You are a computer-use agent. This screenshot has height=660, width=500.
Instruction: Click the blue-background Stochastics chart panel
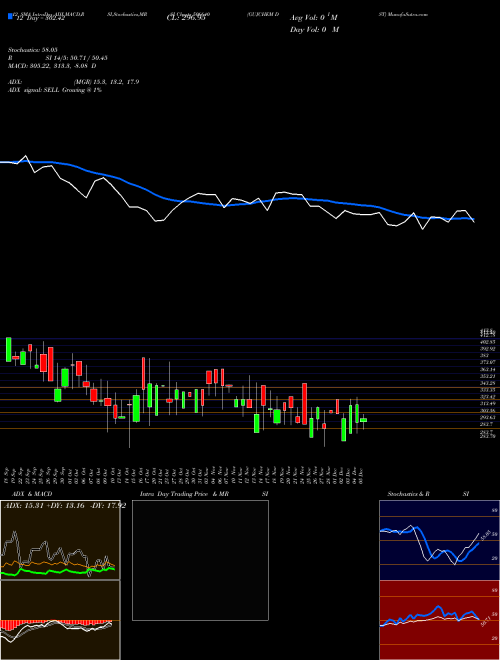point(439,540)
